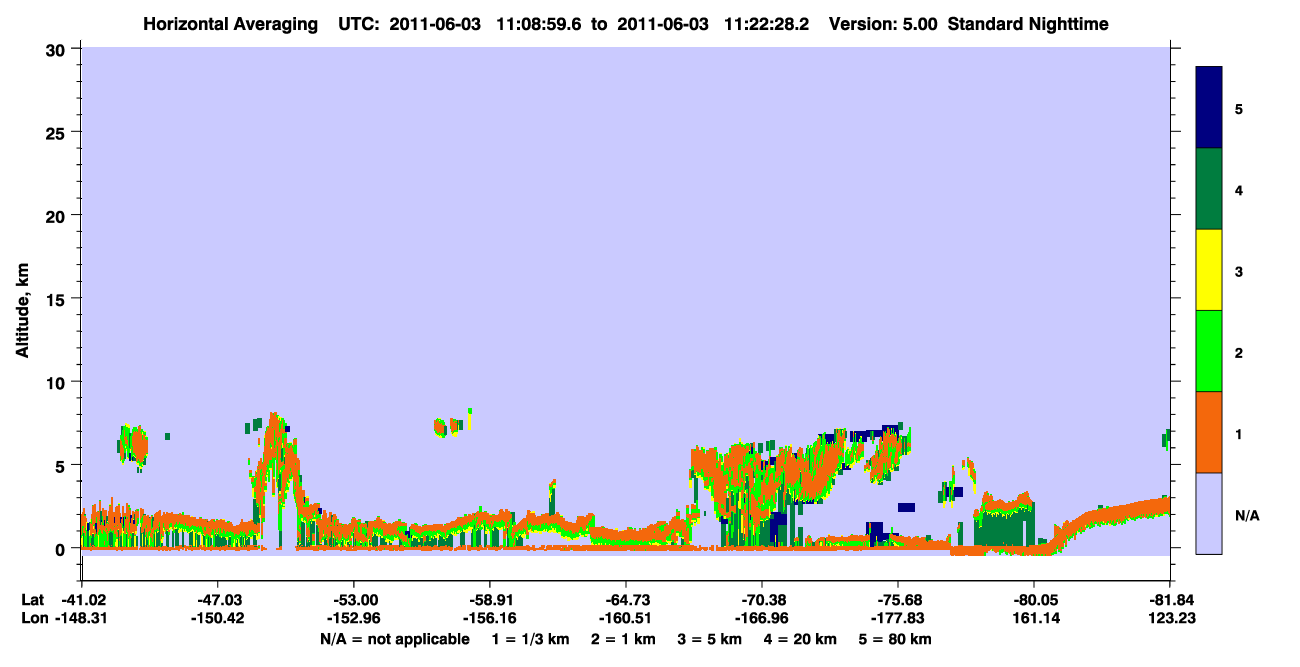The height and width of the screenshot is (667, 1300).
Task: Click the yellow color bar segment labeled 3
Action: click(x=1209, y=270)
